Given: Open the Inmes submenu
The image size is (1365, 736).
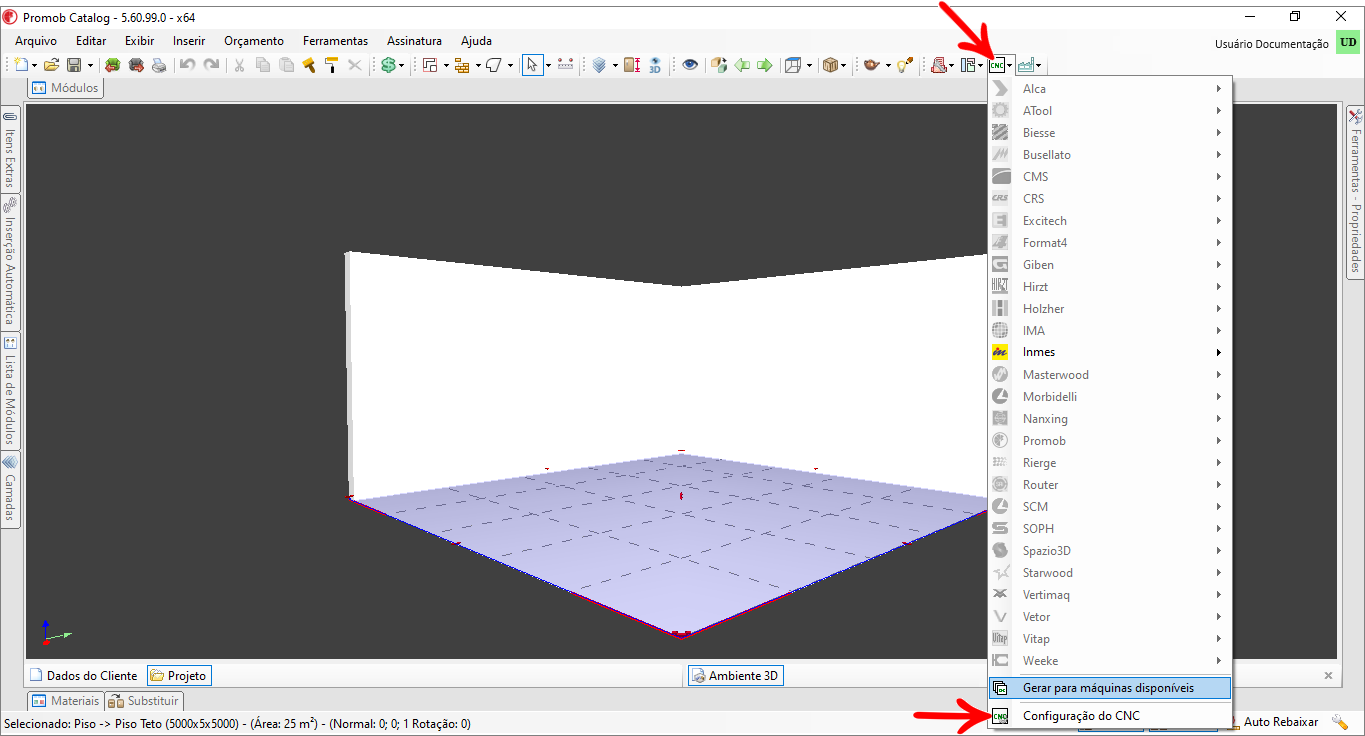Looking at the screenshot, I should [x=1109, y=352].
